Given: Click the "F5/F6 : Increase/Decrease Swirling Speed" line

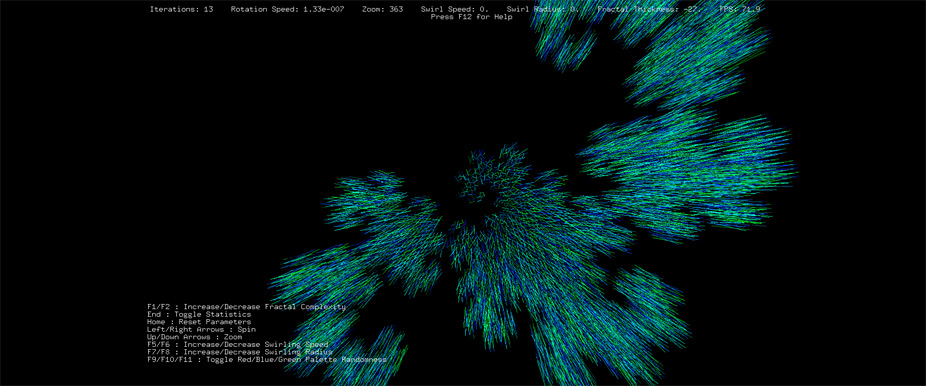Looking at the screenshot, I should tap(237, 344).
